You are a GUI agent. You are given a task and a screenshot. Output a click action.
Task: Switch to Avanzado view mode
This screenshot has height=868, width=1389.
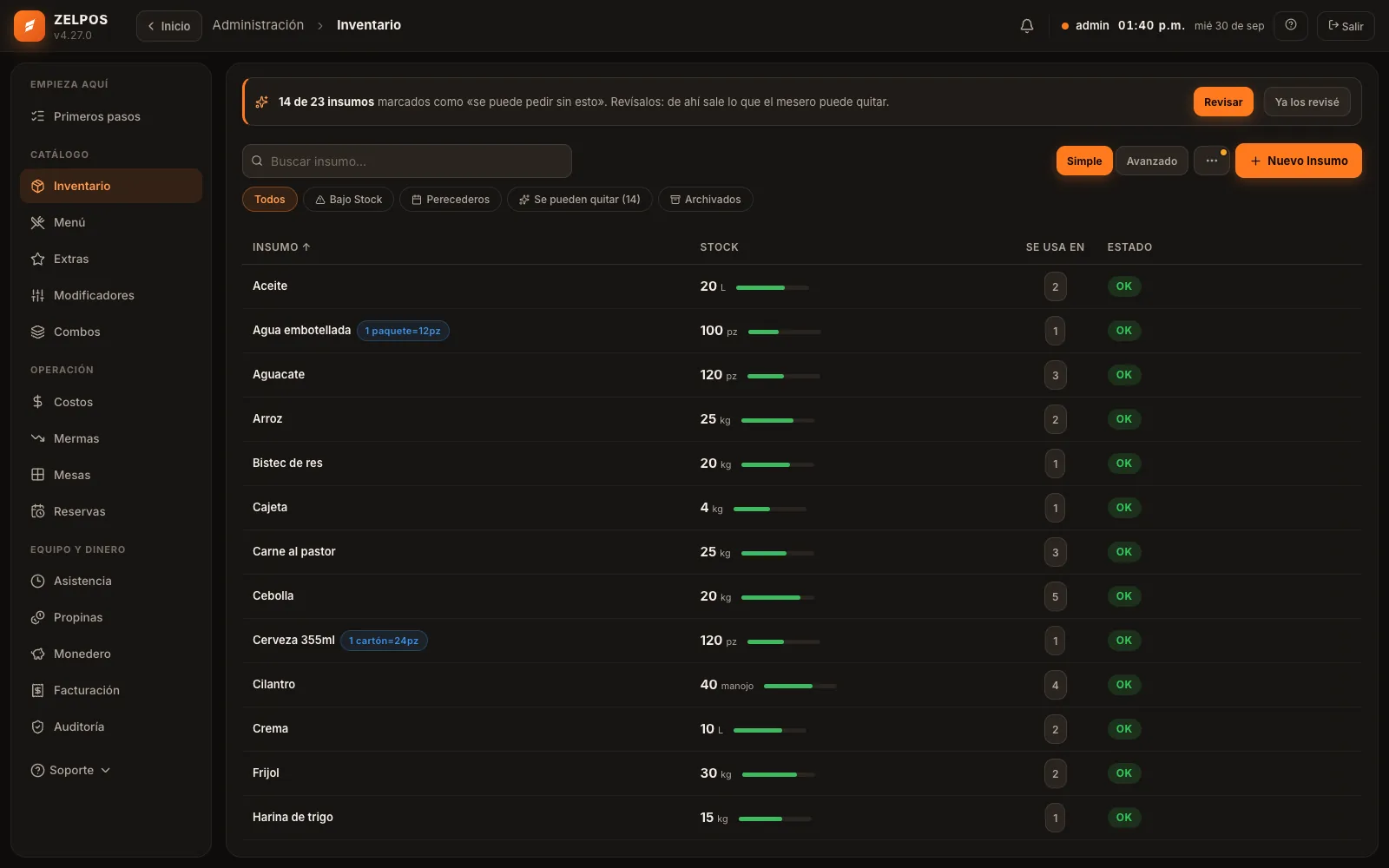pos(1152,161)
